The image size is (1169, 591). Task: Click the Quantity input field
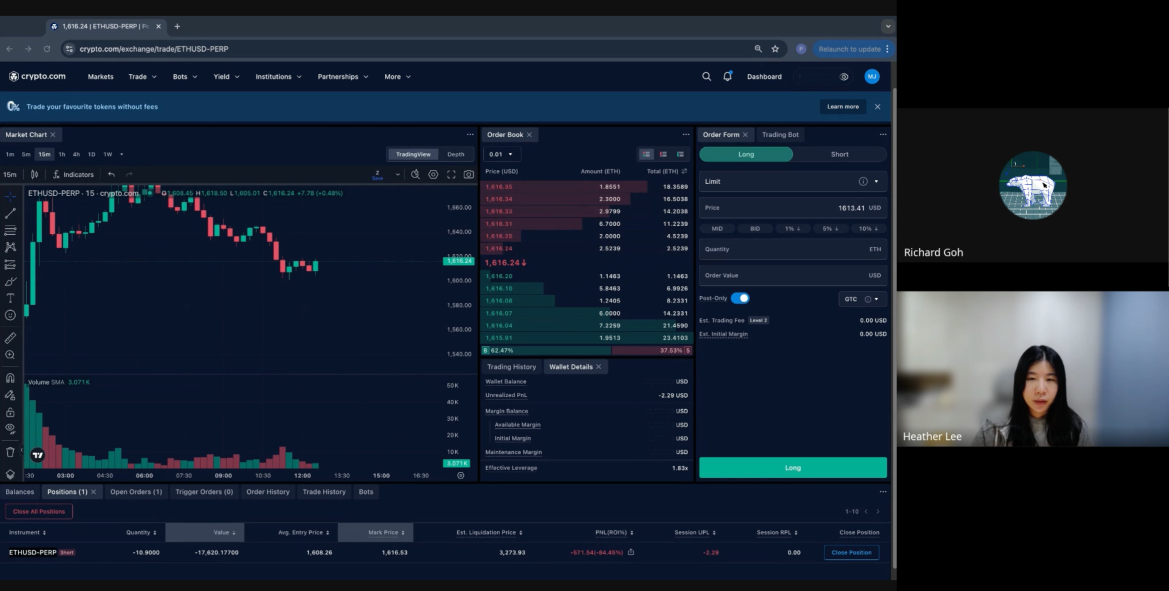coord(793,249)
